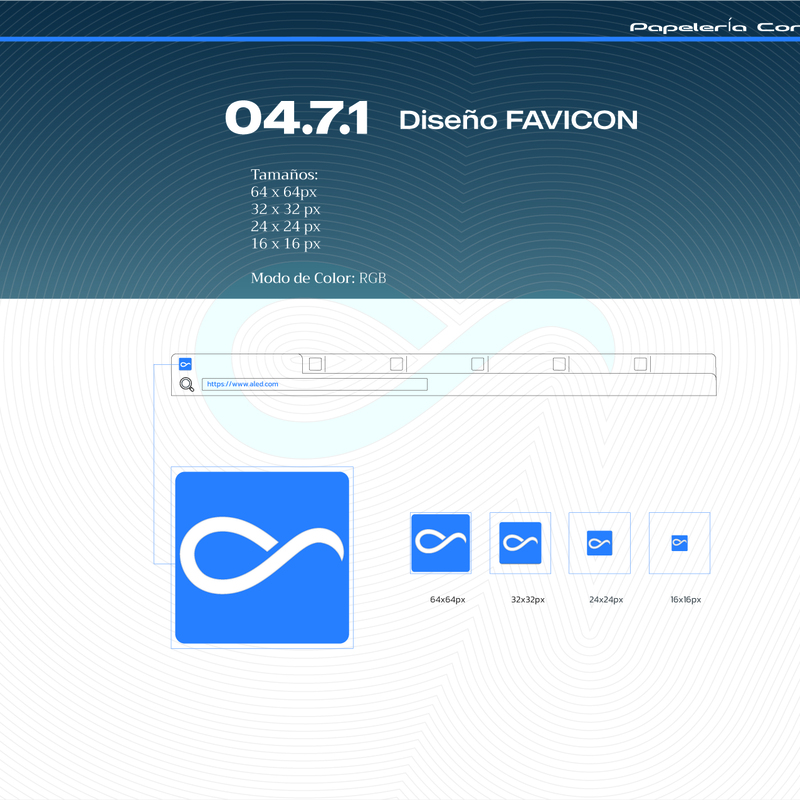This screenshot has width=800, height=800.
Task: Switch to the last browser tab on right
Action: tap(640, 364)
